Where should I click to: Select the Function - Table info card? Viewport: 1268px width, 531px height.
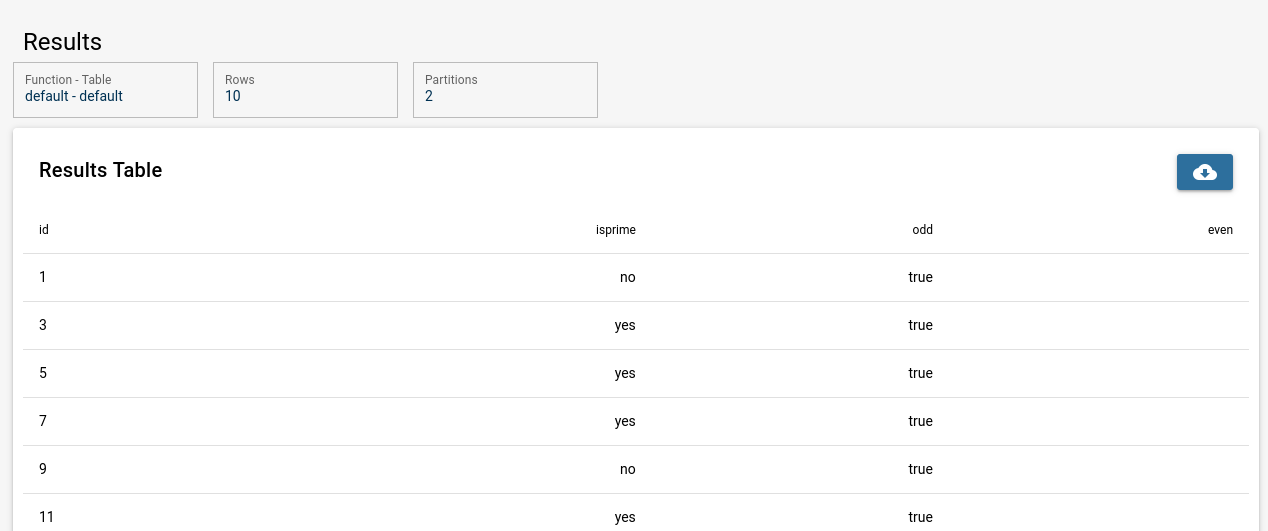105,90
